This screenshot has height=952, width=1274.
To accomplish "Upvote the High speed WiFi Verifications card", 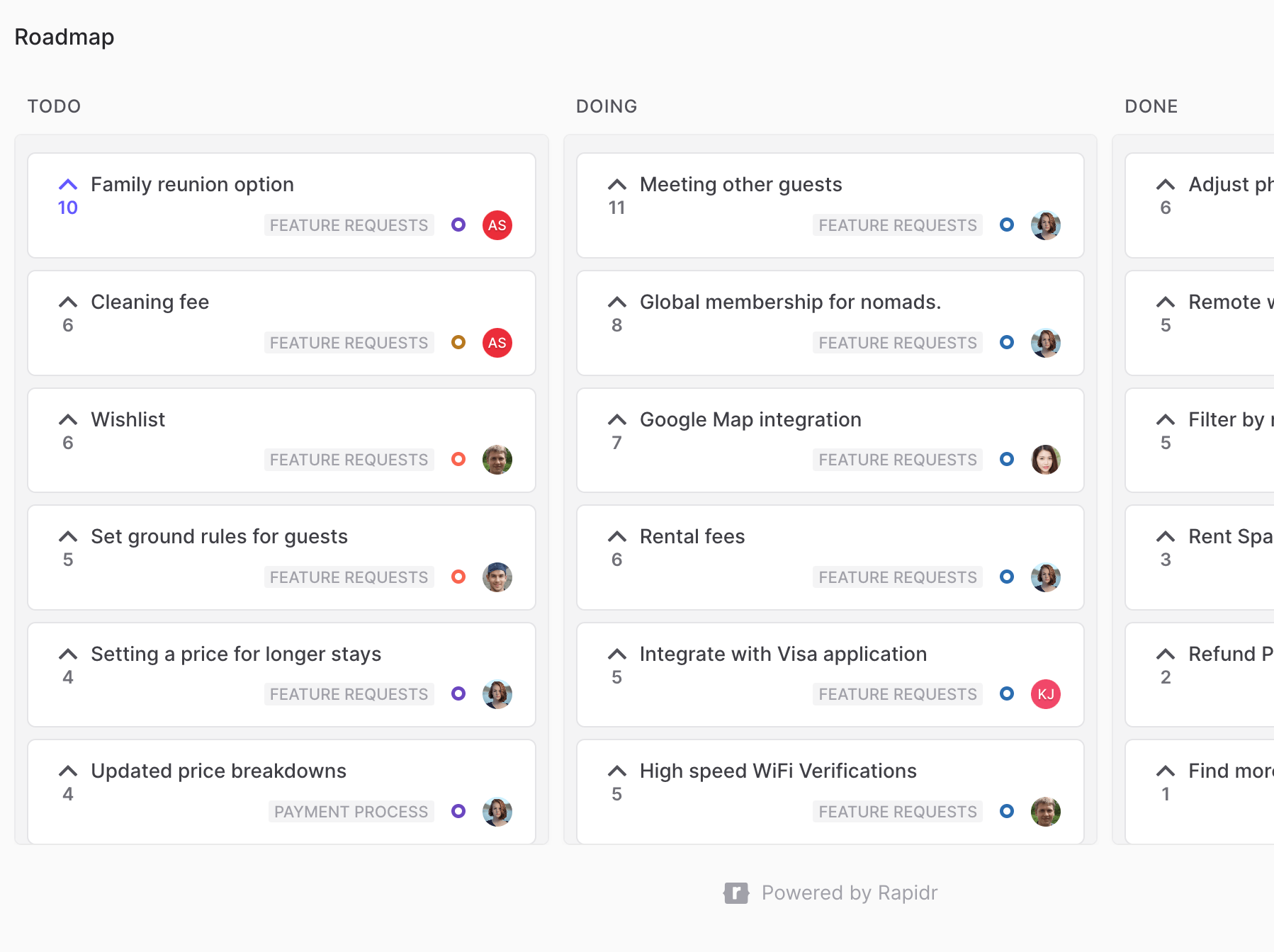I will (617, 771).
